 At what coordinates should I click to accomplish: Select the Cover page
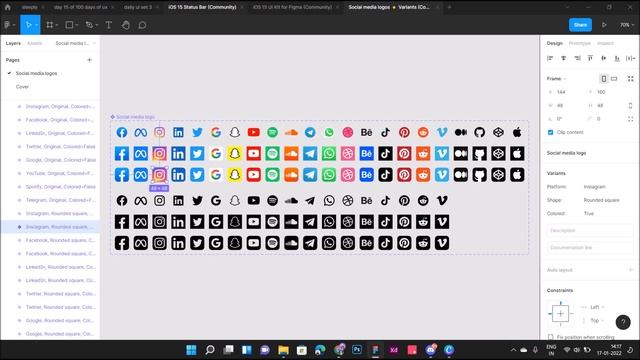tap(22, 87)
